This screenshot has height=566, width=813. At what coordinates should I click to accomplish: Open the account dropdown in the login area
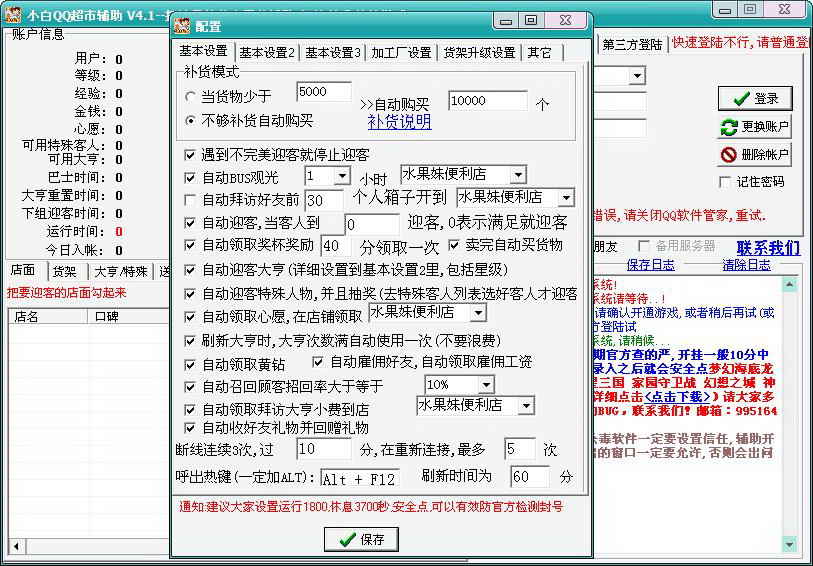click(636, 76)
